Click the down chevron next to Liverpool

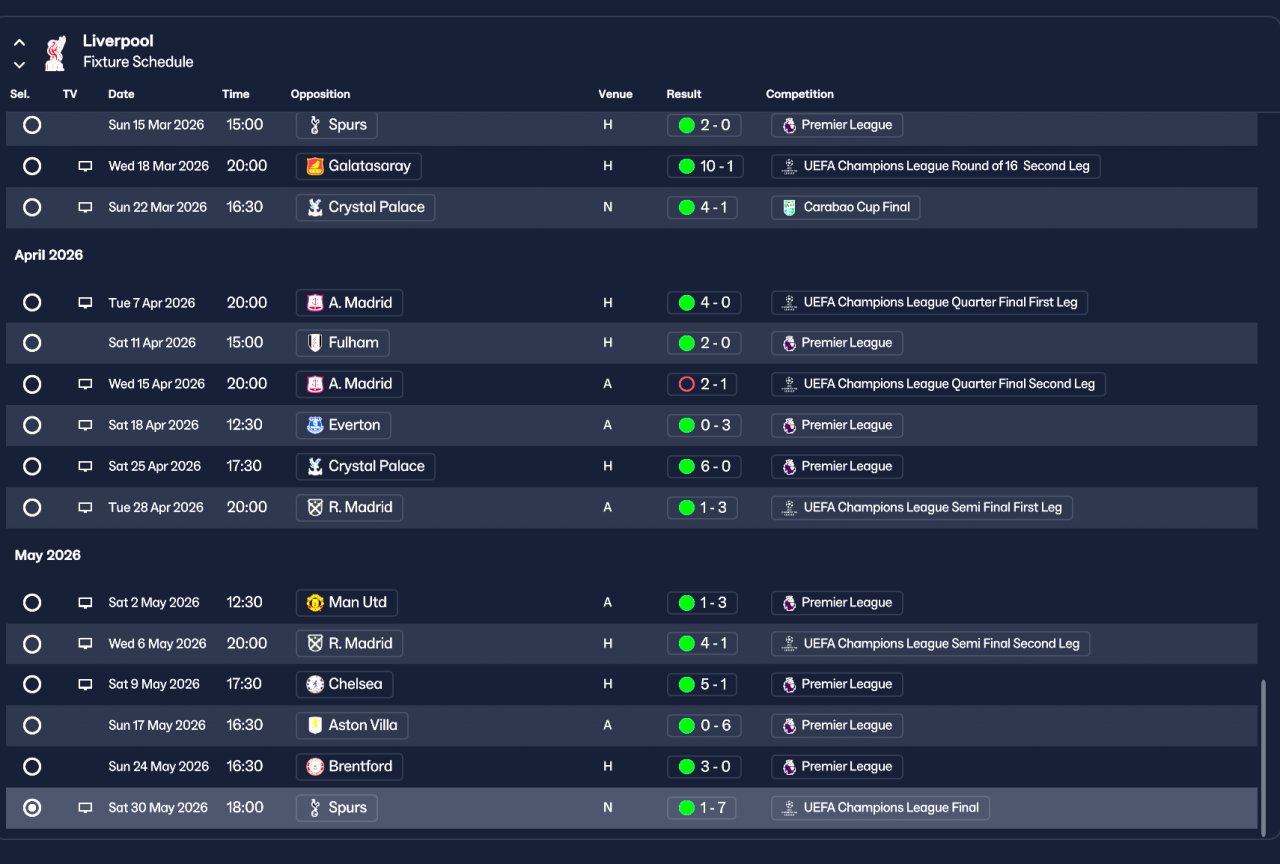[19, 65]
